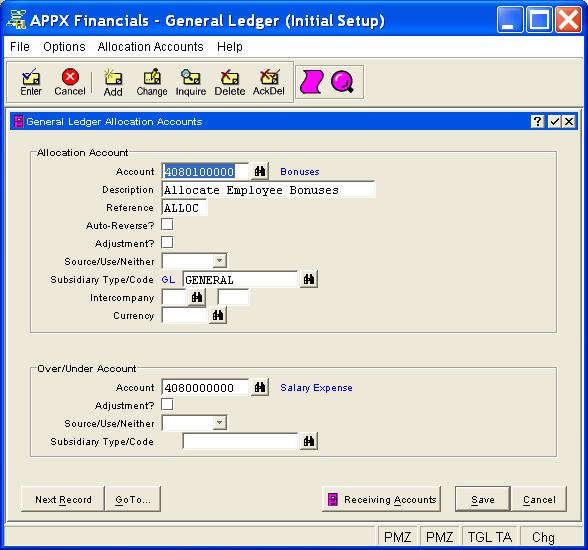This screenshot has width=588, height=550.
Task: Click the first Intercompany input field
Action: coord(174,298)
